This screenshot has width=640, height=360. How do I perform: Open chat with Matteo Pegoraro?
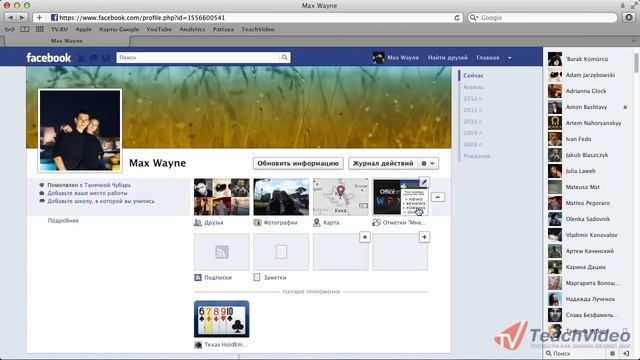click(x=587, y=203)
